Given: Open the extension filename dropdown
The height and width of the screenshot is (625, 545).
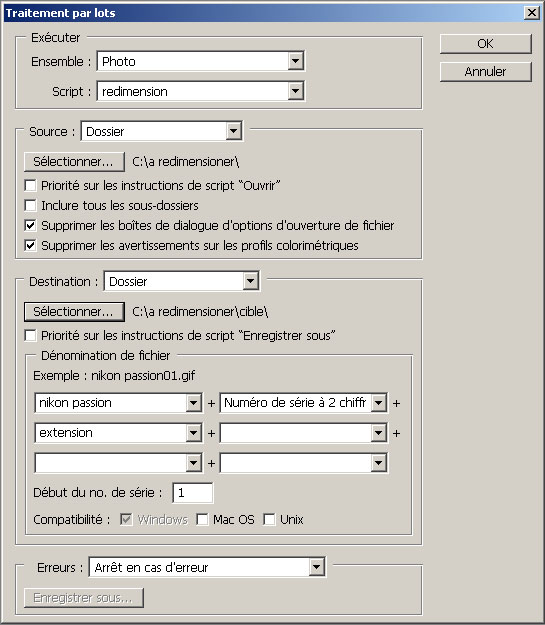Looking at the screenshot, I should point(118,433).
